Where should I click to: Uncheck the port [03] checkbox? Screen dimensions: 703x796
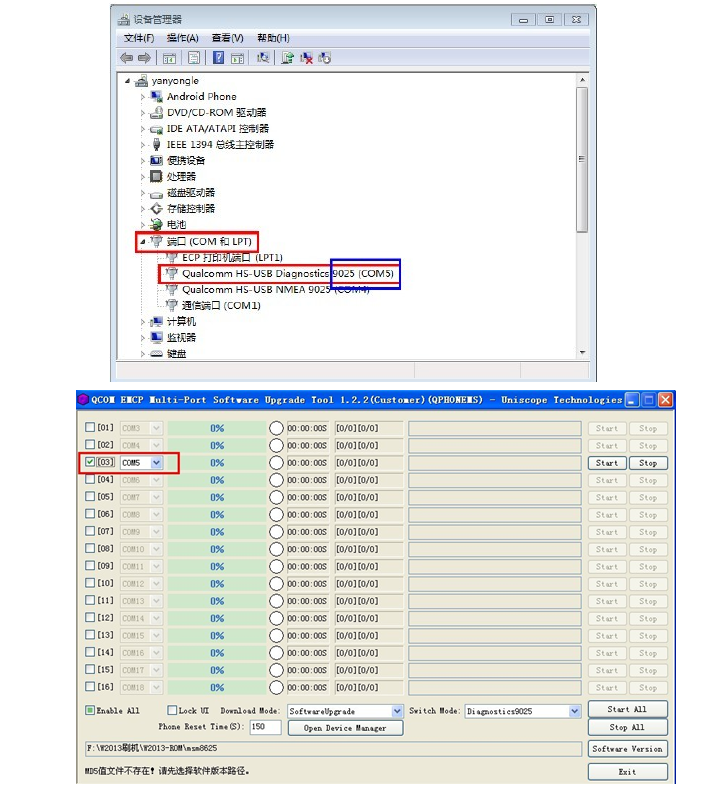[91, 463]
